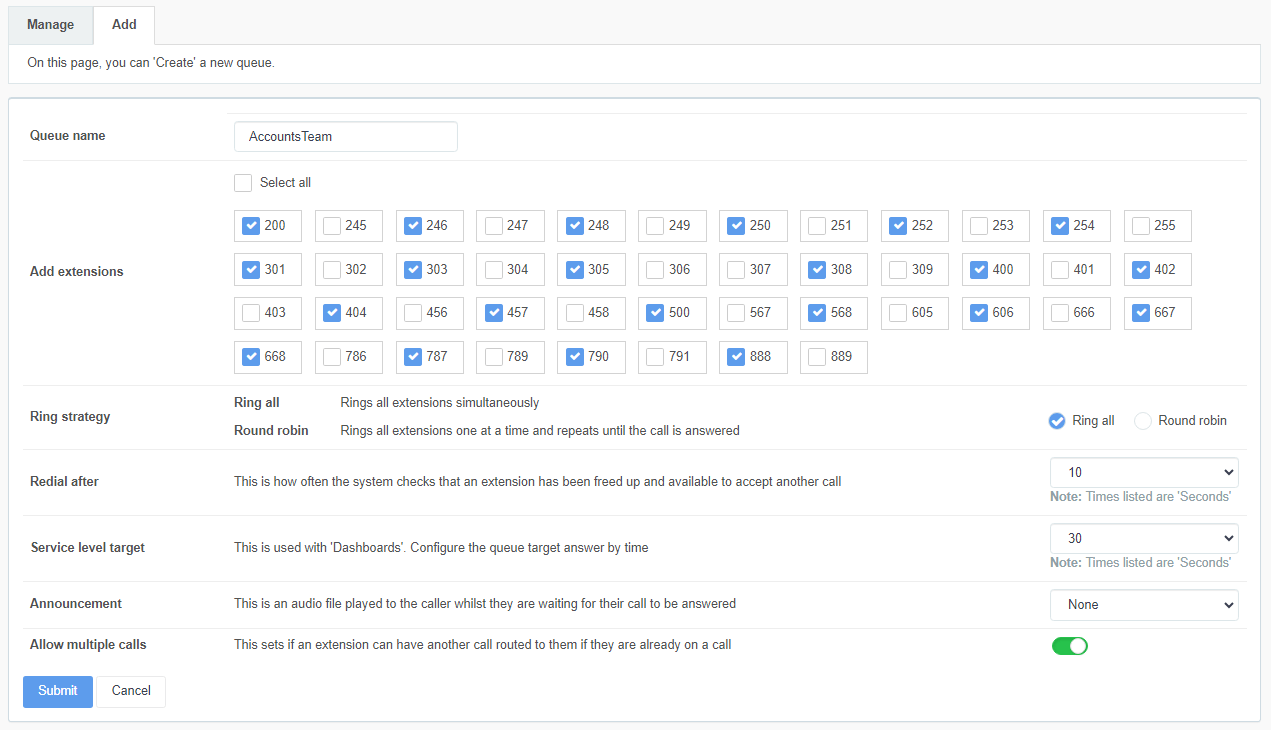Check extension 889 checkbox
Image resolution: width=1271 pixels, height=730 pixels.
(x=817, y=356)
